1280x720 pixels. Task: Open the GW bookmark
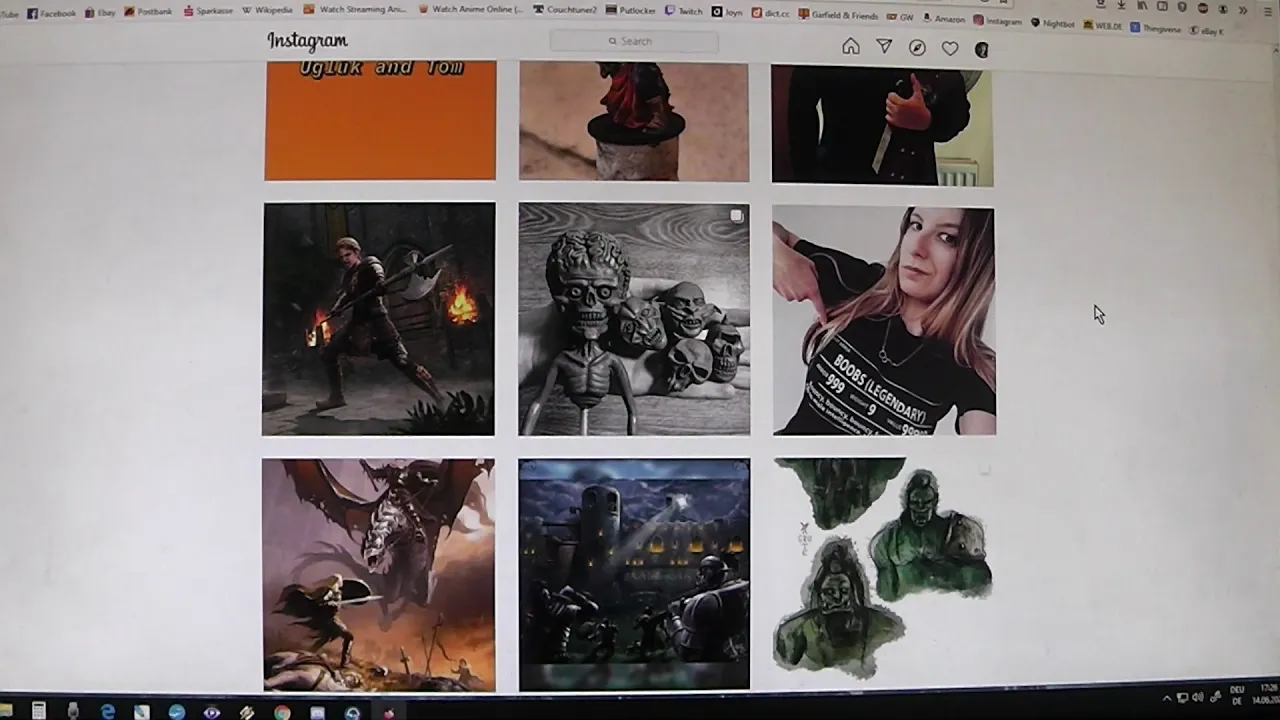(x=900, y=17)
